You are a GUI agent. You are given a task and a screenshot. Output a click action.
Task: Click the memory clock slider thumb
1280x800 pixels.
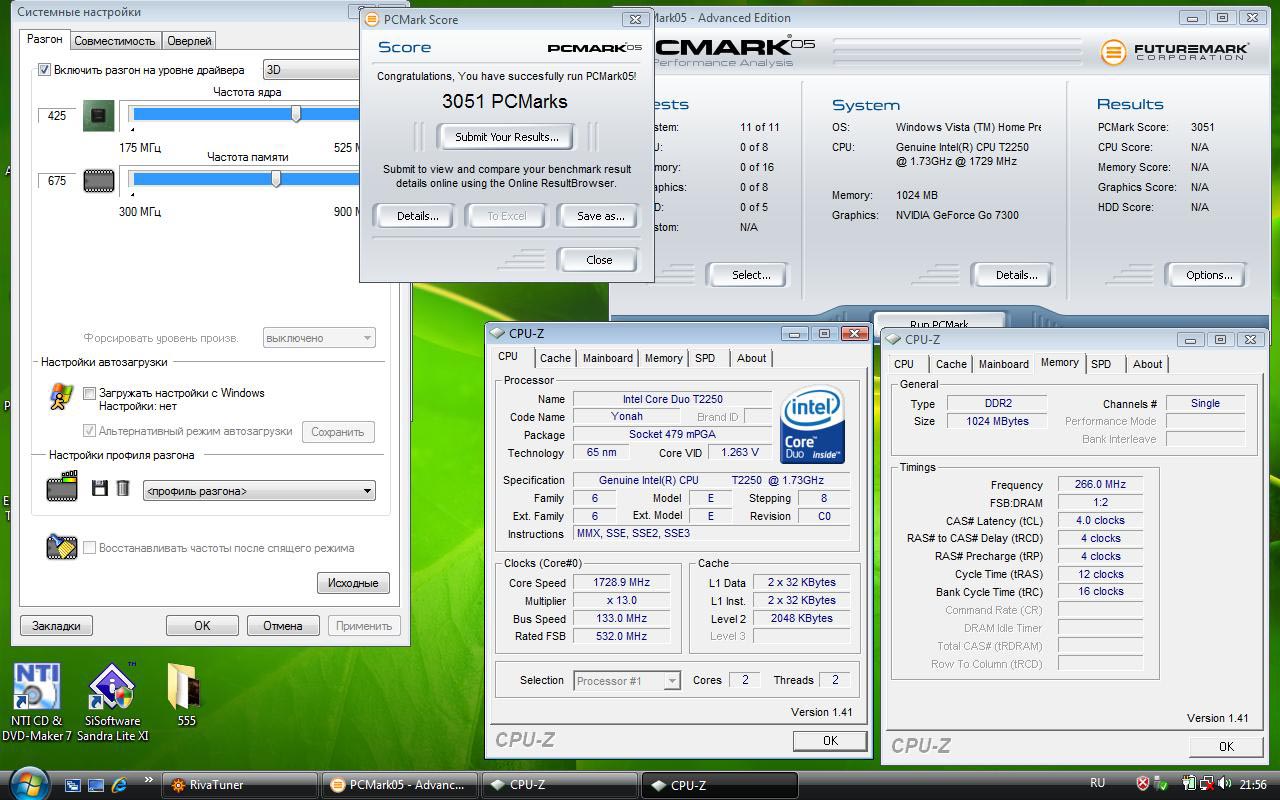276,179
